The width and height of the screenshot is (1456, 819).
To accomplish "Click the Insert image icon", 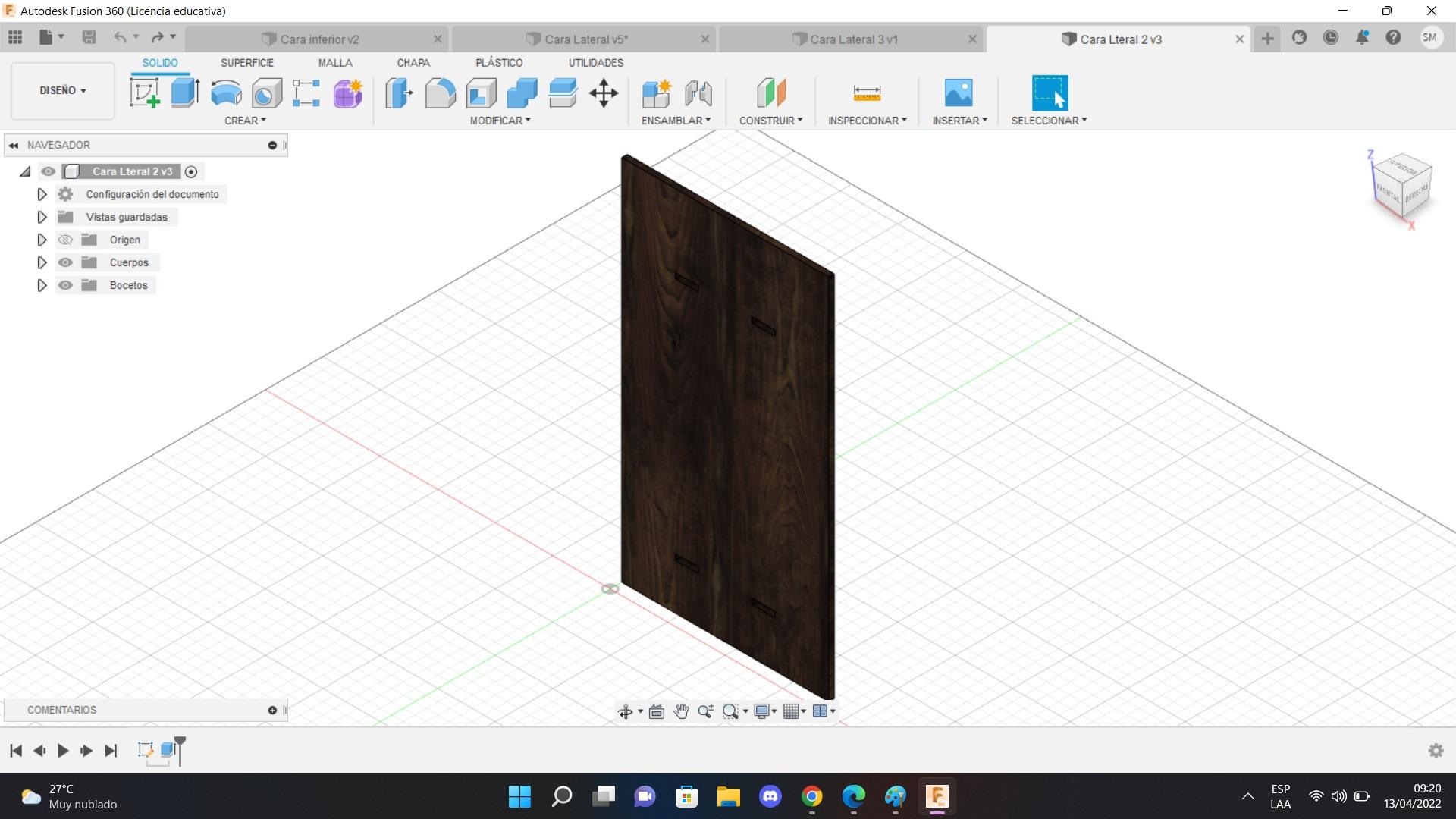I will point(959,93).
